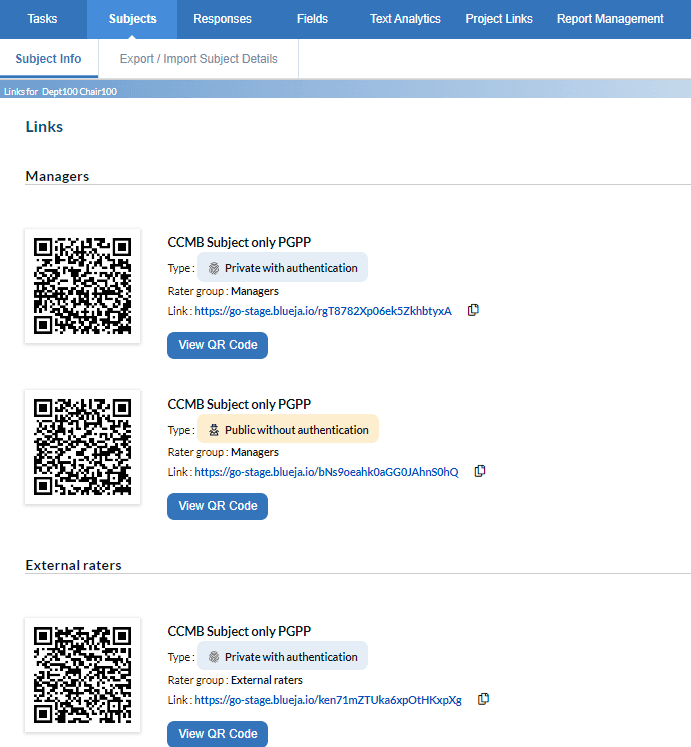Image resolution: width=691 pixels, height=747 pixels.
Task: Open the Project Links tab
Action: pyautogui.click(x=499, y=19)
